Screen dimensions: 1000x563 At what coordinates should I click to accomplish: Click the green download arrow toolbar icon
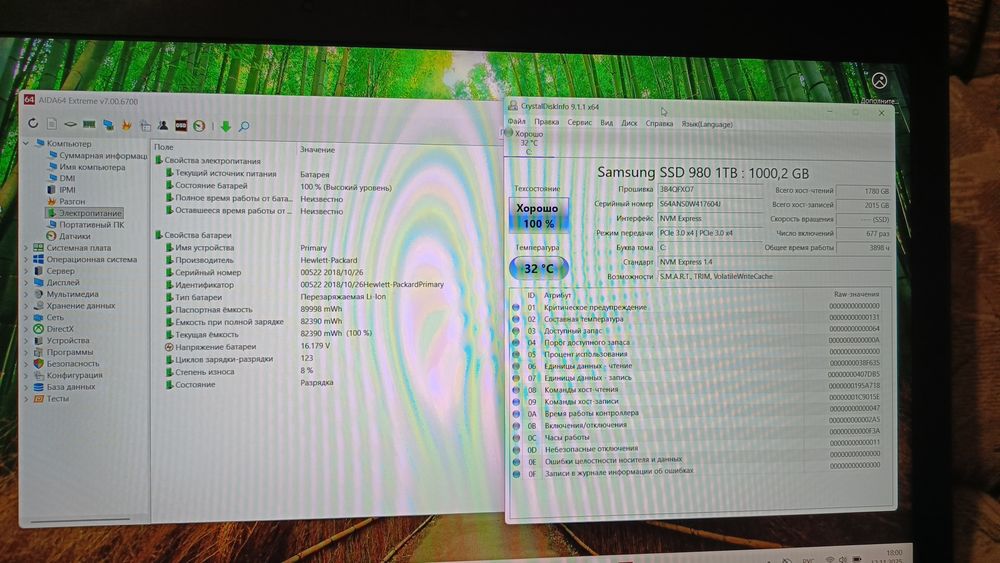click(225, 127)
